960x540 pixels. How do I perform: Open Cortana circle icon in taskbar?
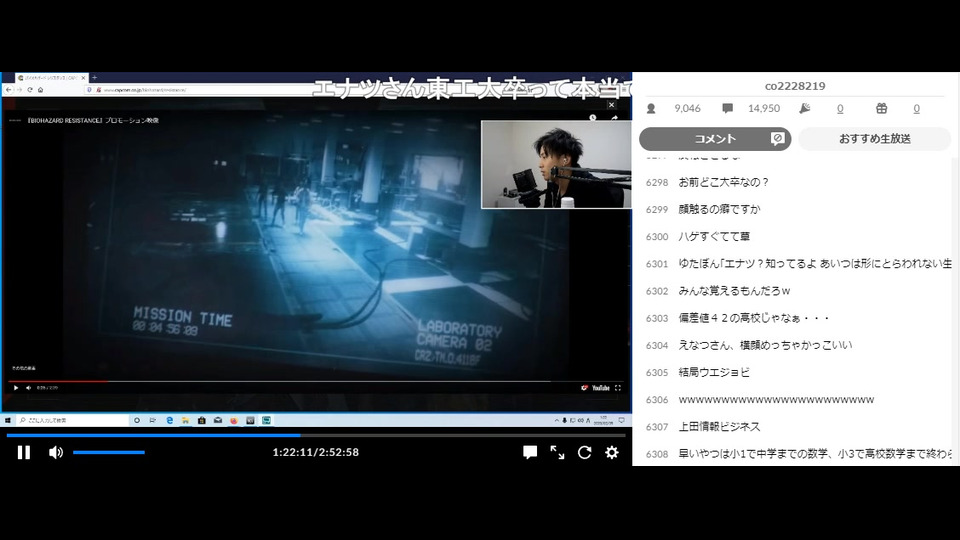[137, 421]
